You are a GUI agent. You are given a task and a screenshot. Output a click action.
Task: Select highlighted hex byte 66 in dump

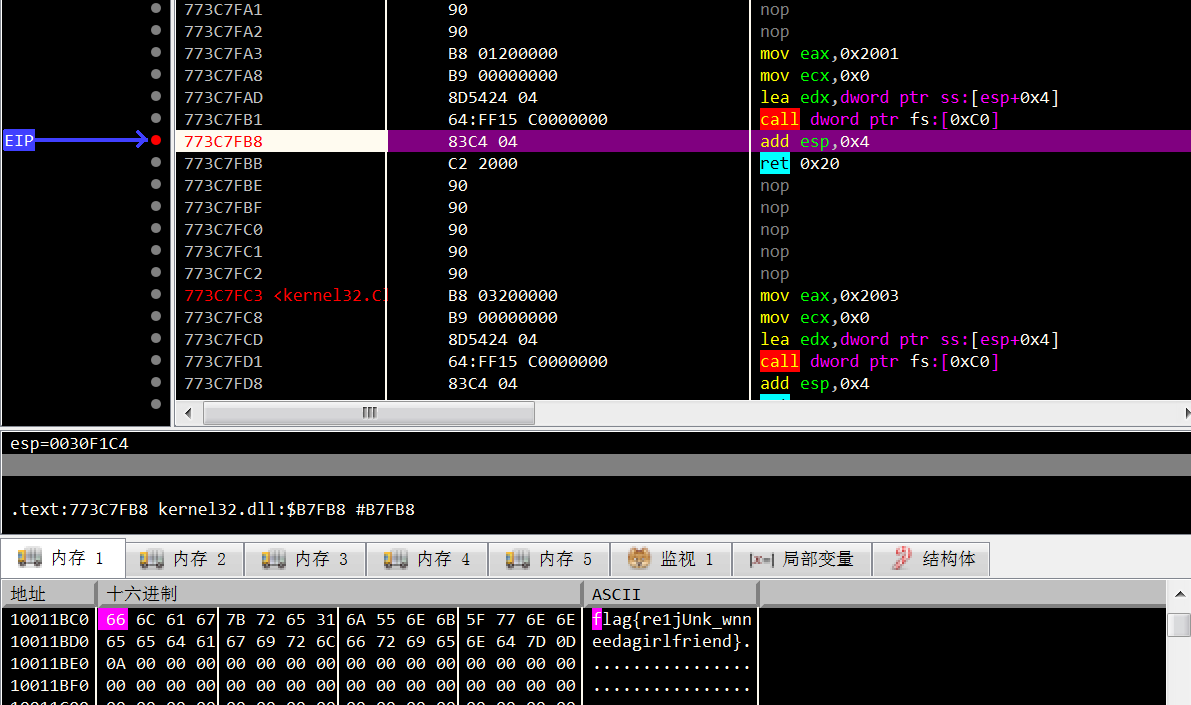click(x=114, y=619)
